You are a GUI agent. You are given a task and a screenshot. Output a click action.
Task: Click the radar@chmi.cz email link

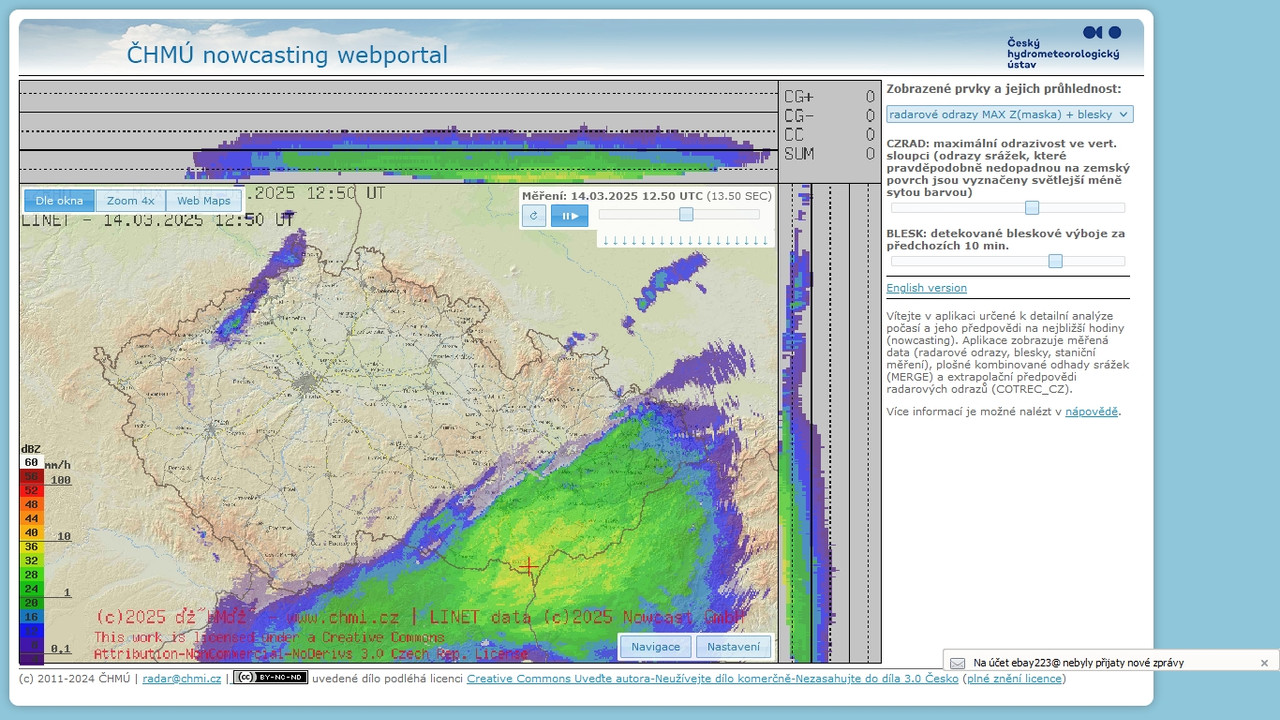click(x=182, y=679)
